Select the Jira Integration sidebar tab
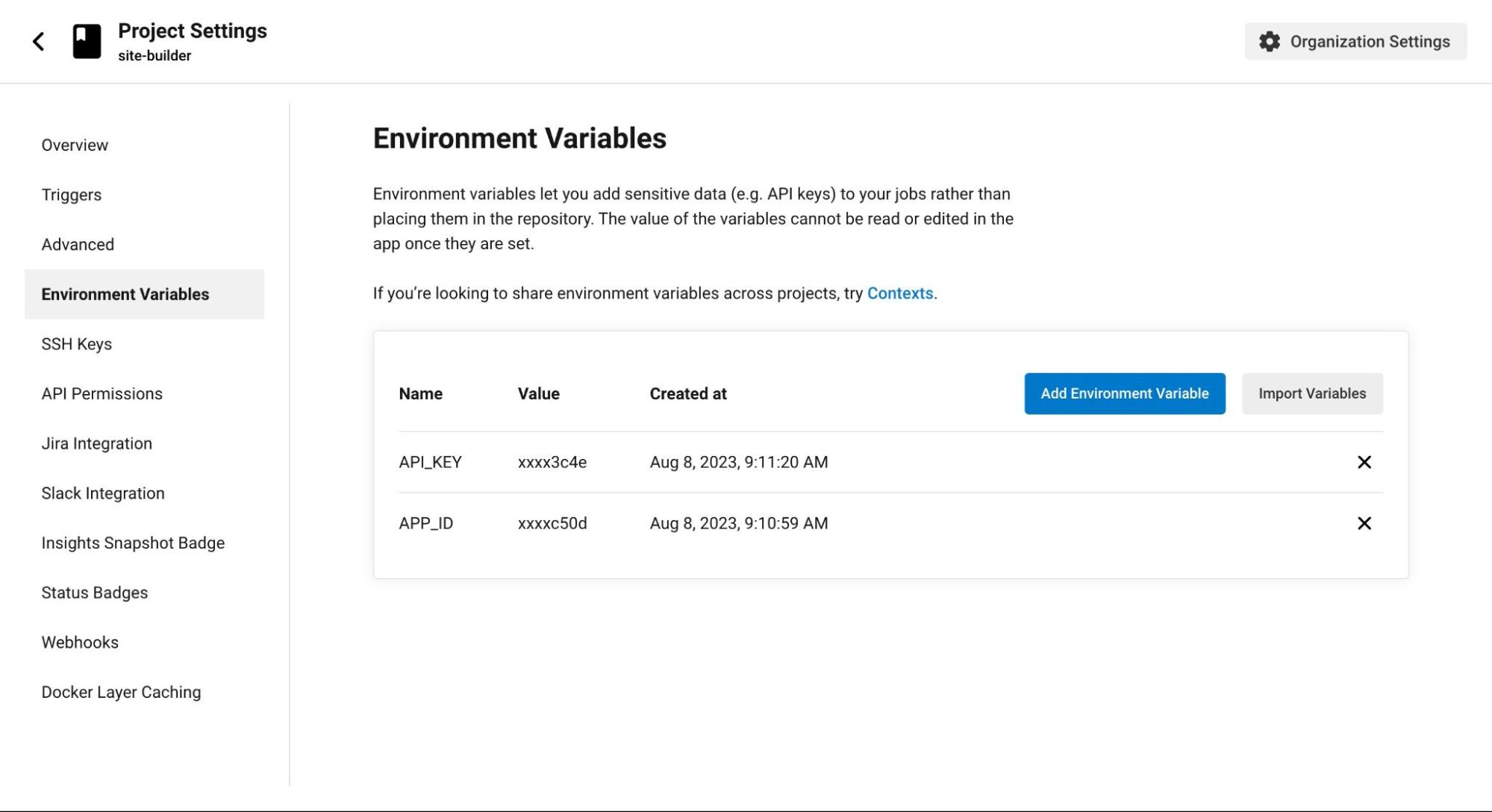The height and width of the screenshot is (812, 1492). pos(96,443)
